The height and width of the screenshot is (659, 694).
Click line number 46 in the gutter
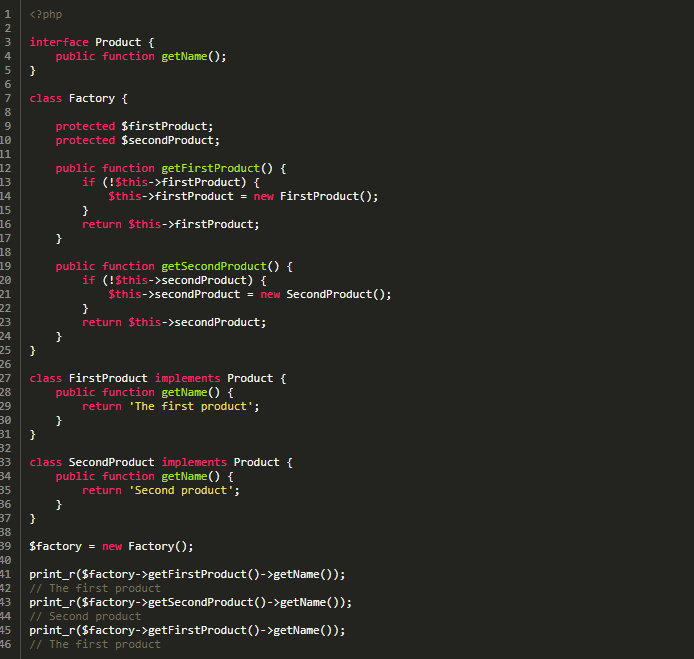[x=7, y=644]
